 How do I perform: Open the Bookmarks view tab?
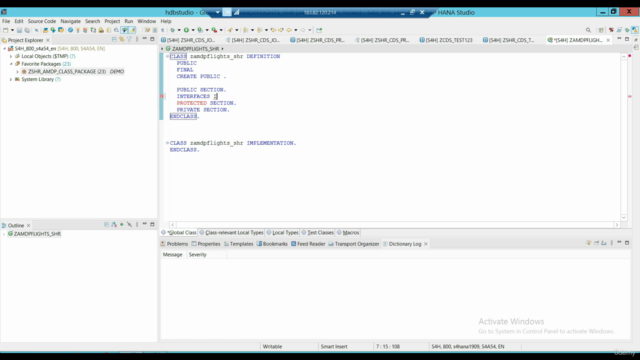point(272,244)
